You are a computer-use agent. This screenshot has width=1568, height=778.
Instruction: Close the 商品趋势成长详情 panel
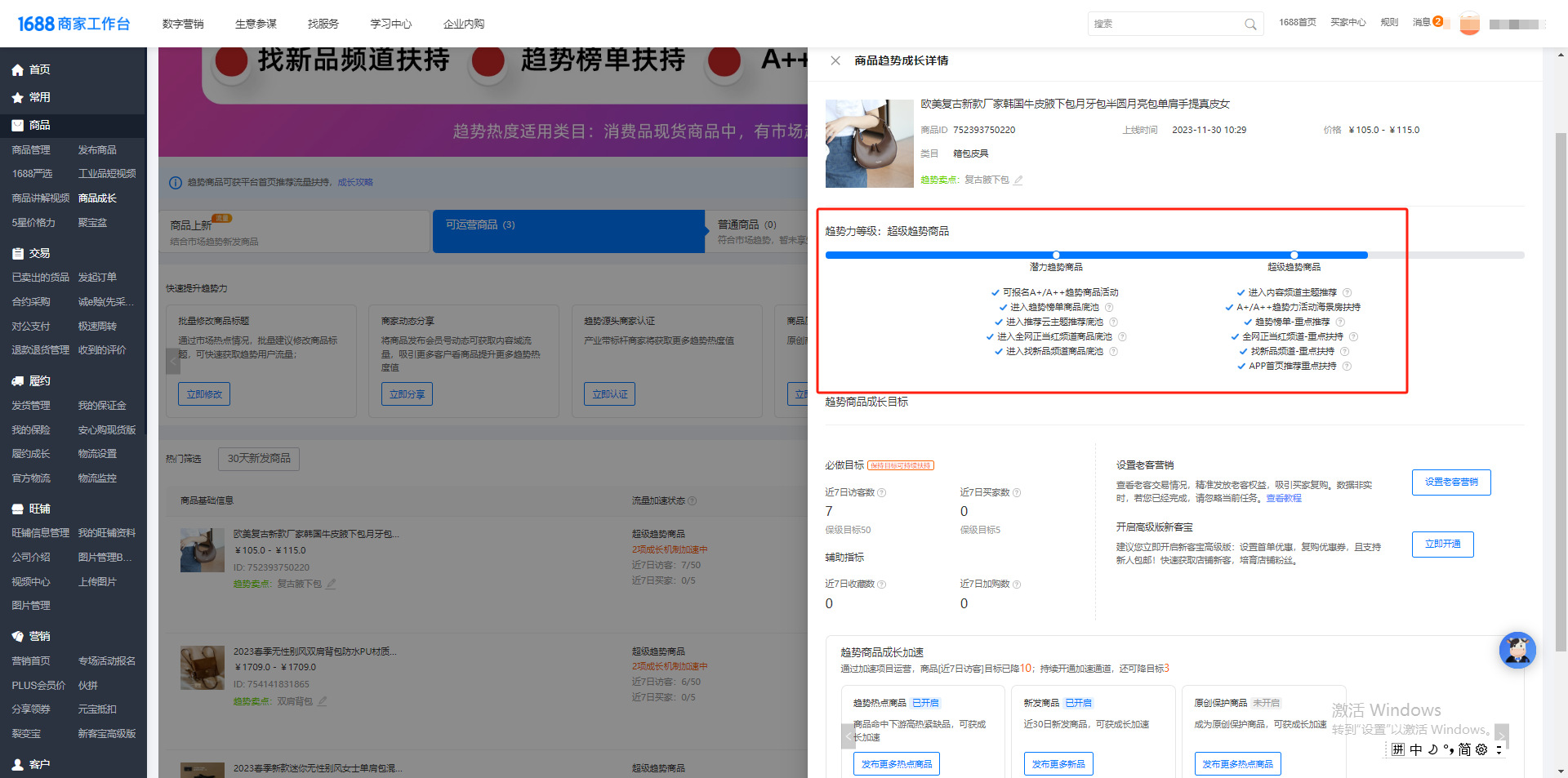[x=835, y=60]
